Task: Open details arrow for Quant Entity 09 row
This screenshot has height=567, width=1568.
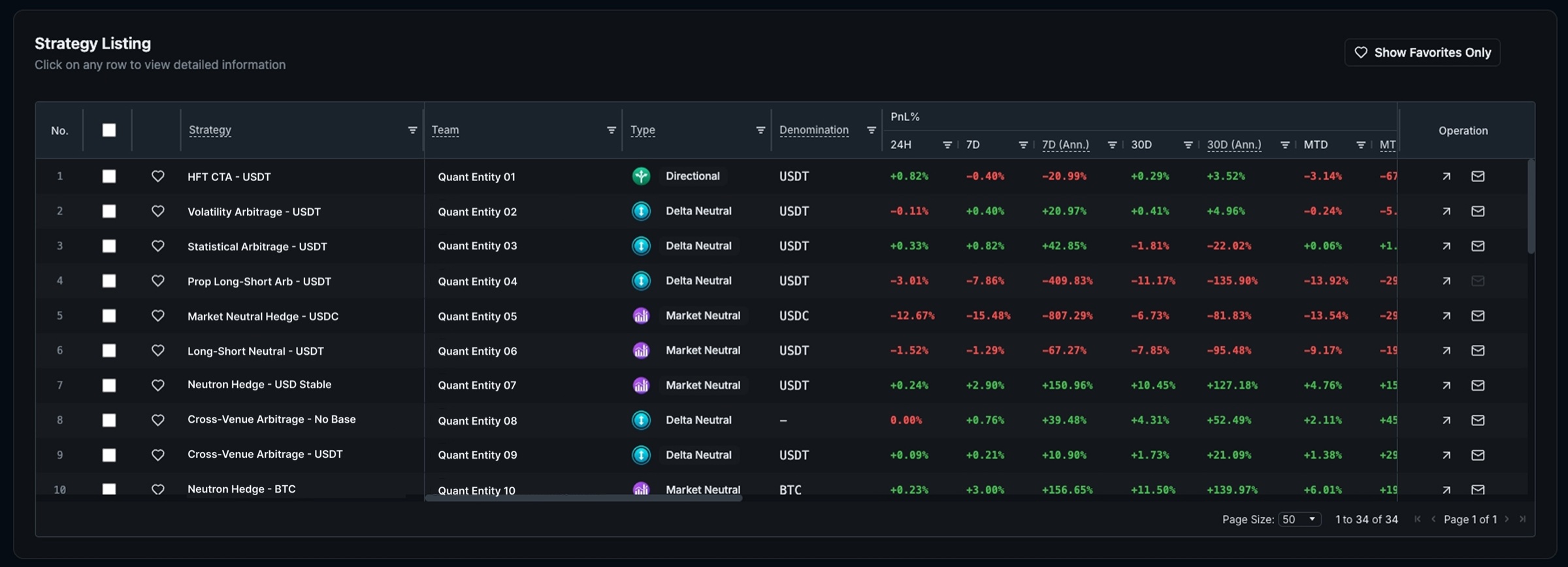Action: point(1446,455)
